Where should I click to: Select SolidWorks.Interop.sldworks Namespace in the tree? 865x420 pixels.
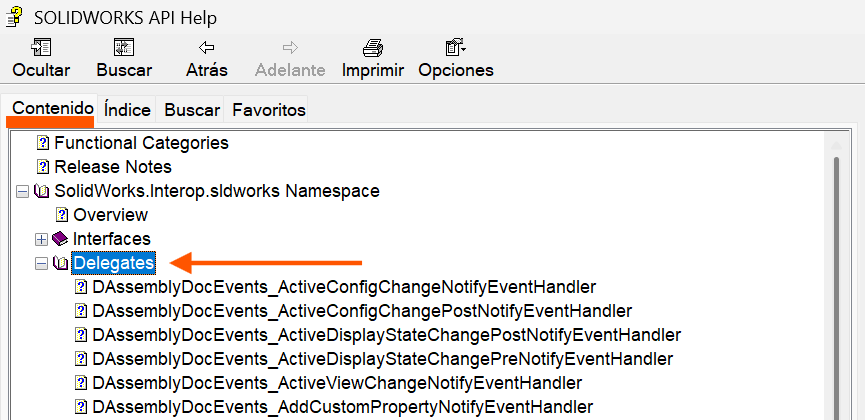tap(217, 191)
